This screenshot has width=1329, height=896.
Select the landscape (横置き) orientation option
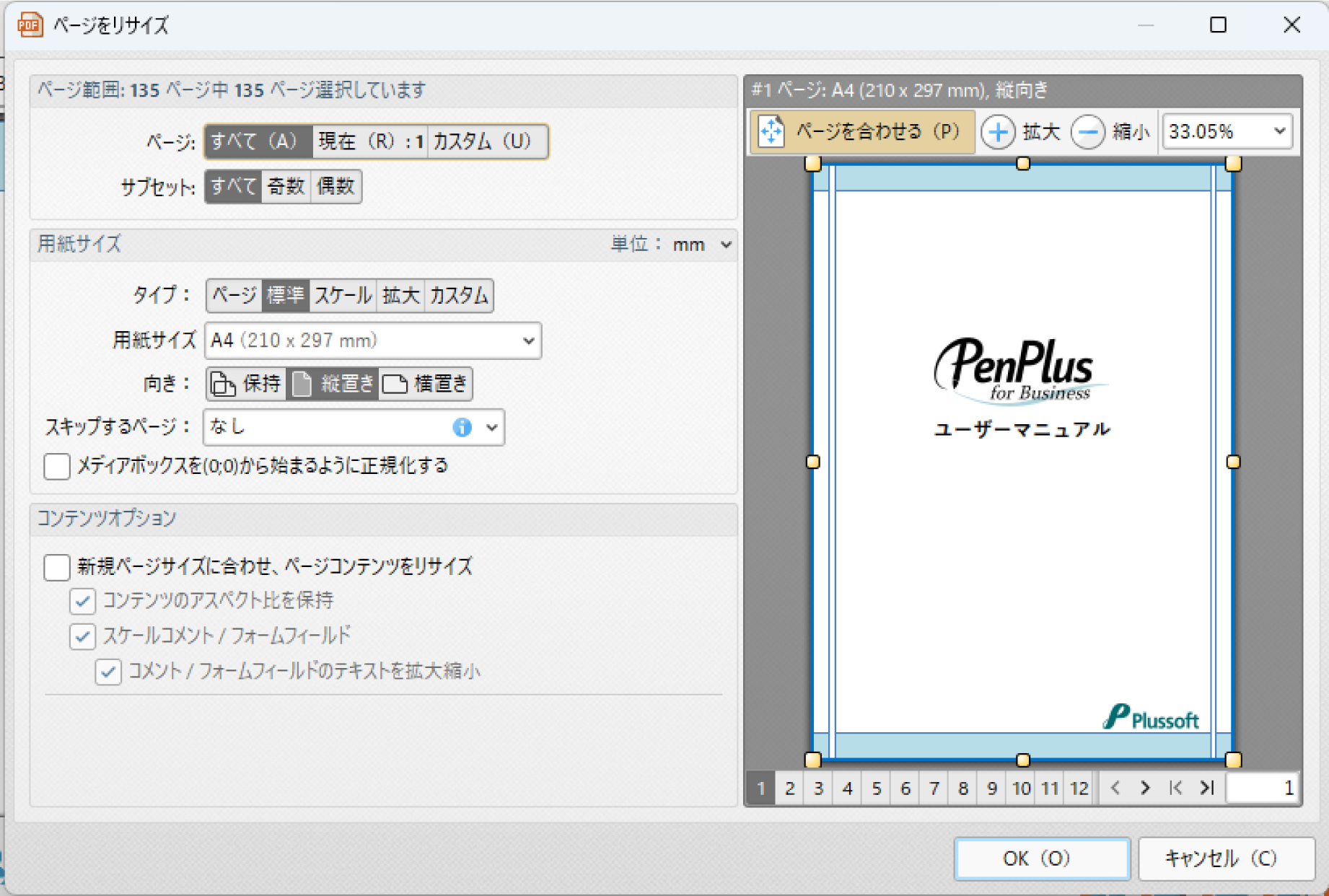pyautogui.click(x=425, y=384)
